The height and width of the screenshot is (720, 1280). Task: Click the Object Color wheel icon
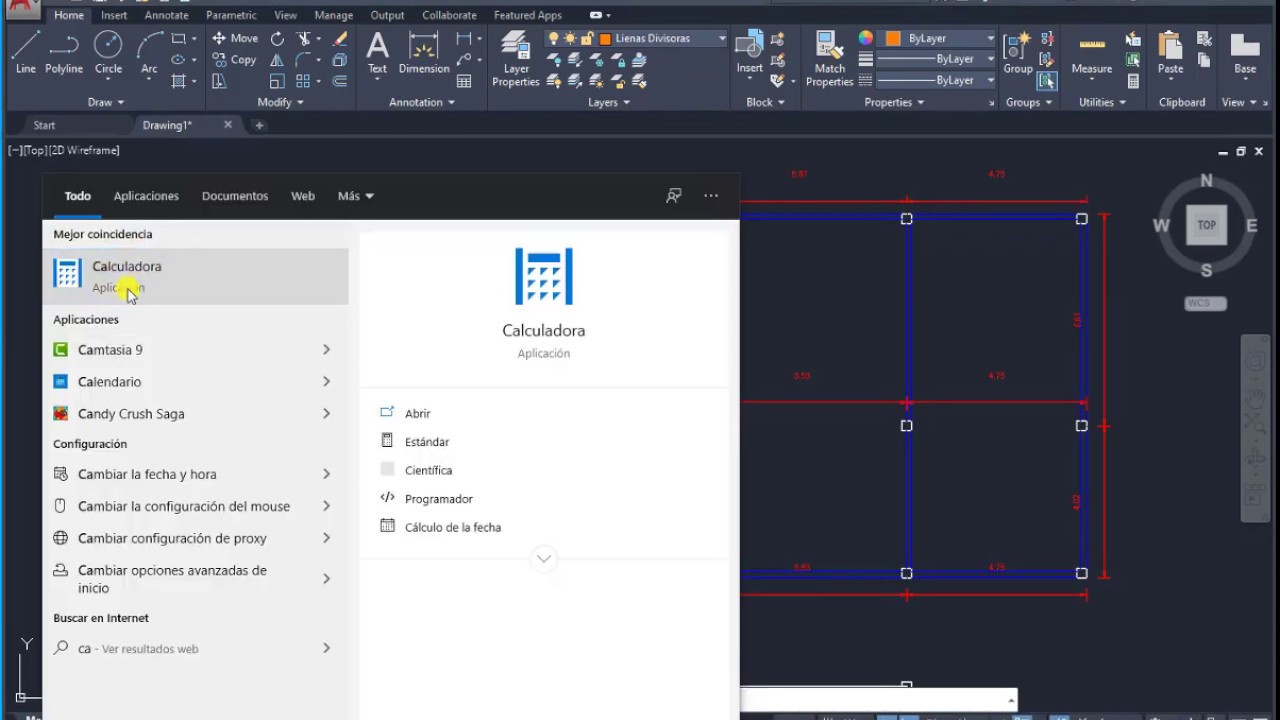(866, 38)
